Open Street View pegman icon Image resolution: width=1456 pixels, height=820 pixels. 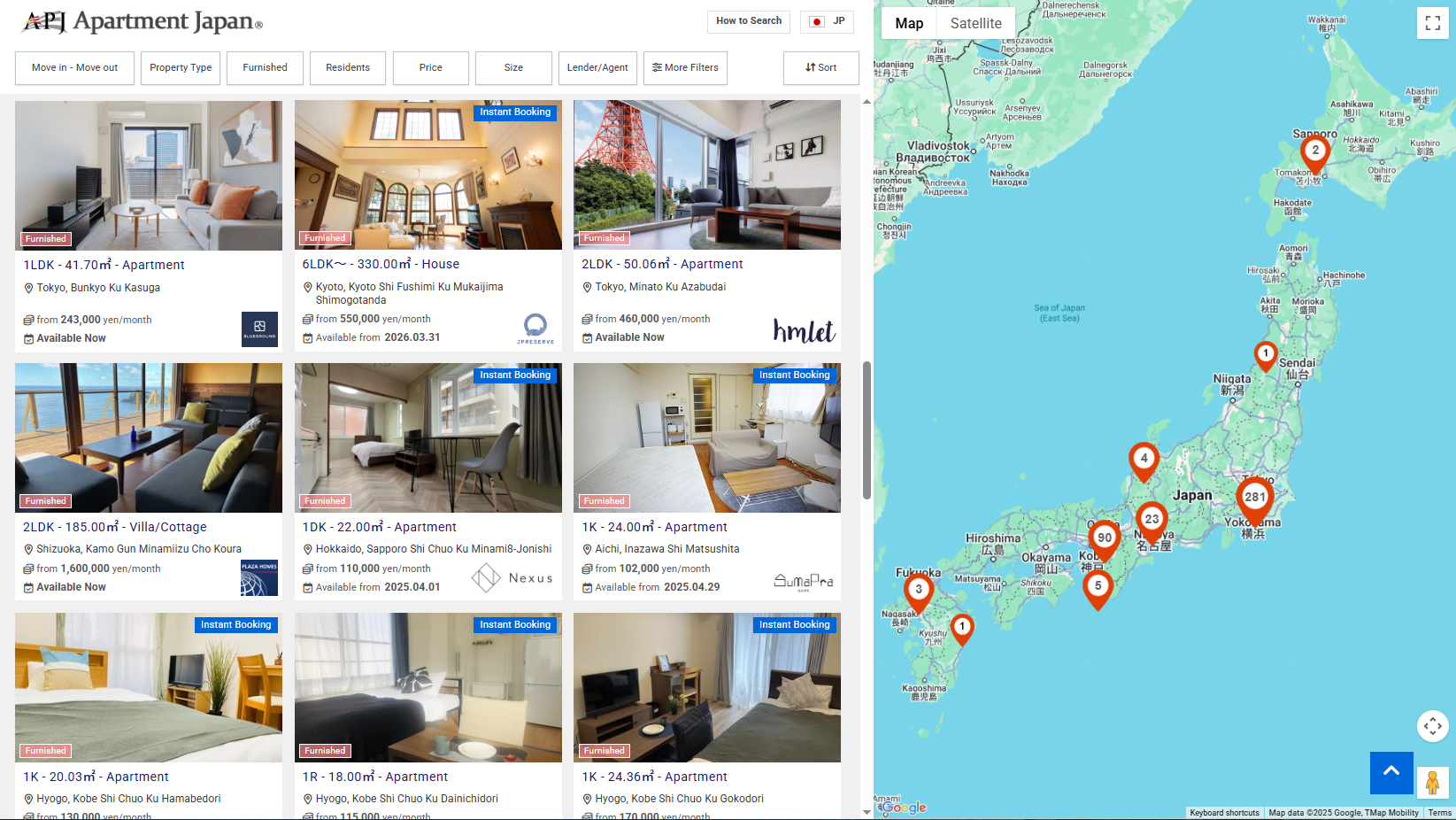[1432, 783]
